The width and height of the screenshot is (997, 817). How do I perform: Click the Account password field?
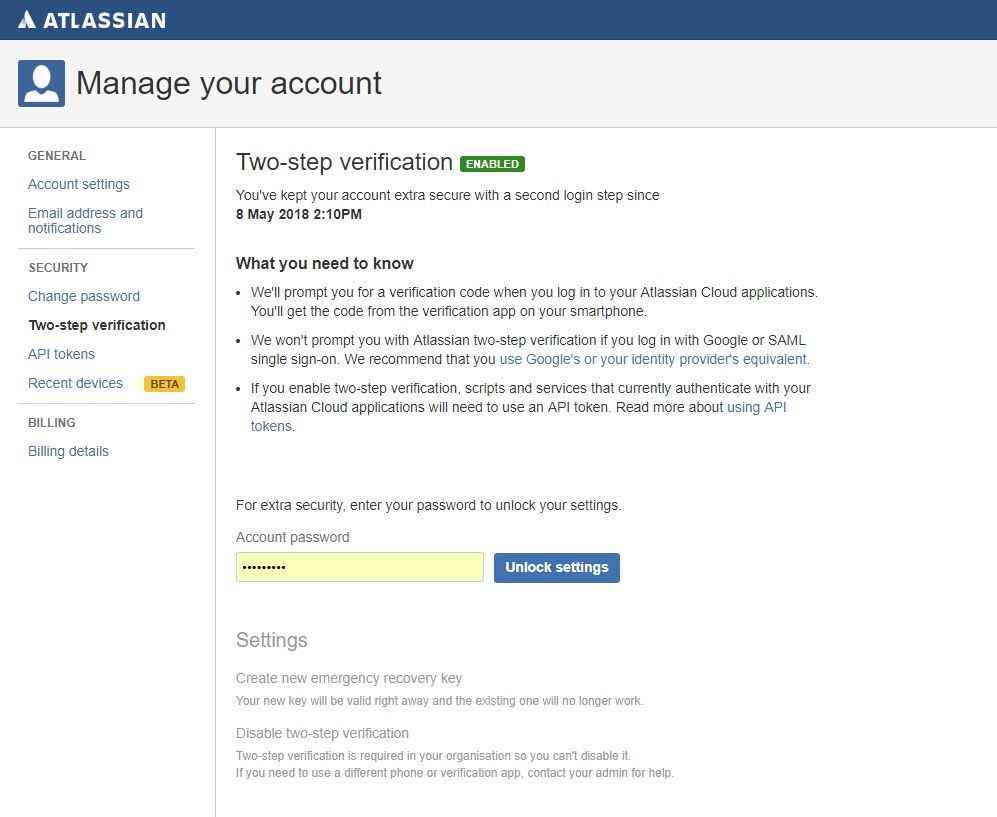(360, 567)
